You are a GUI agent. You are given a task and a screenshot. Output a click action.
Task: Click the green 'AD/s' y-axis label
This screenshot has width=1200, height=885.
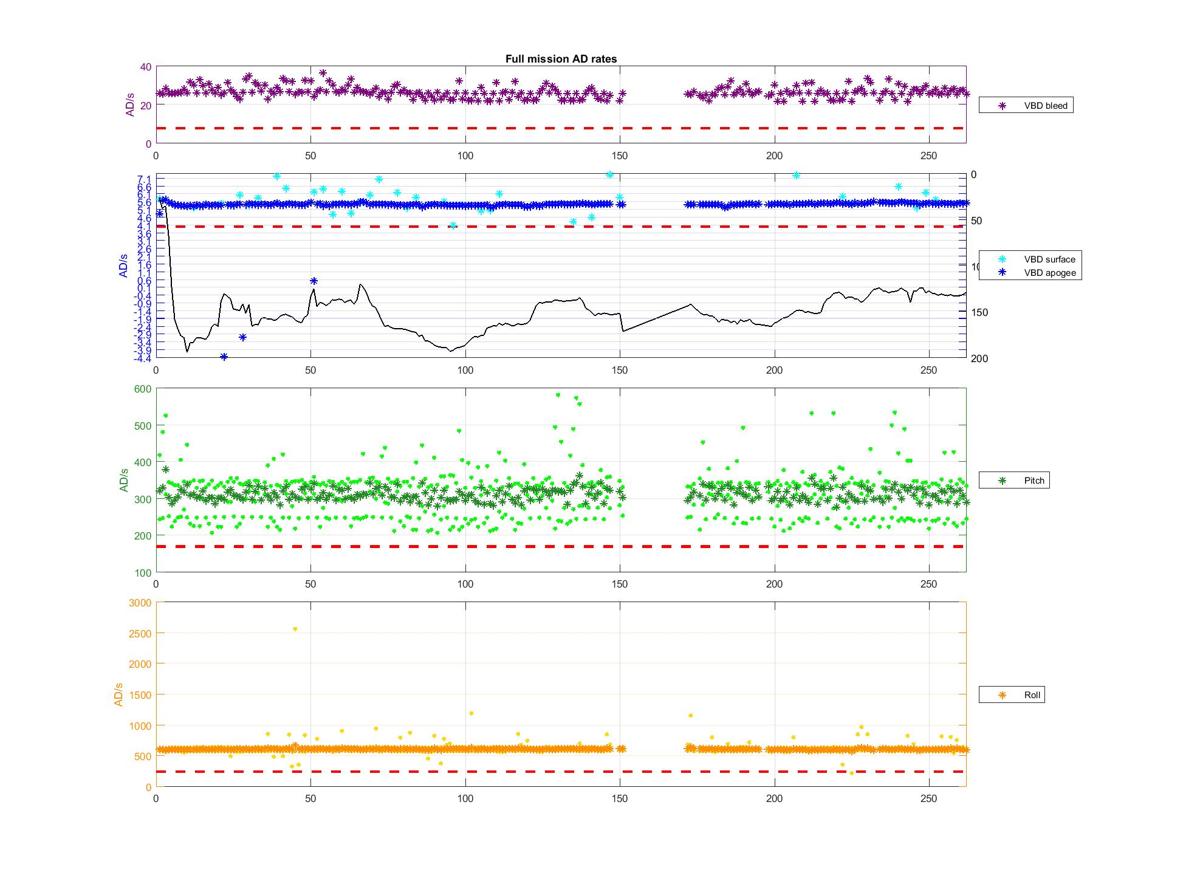pyautogui.click(x=124, y=480)
